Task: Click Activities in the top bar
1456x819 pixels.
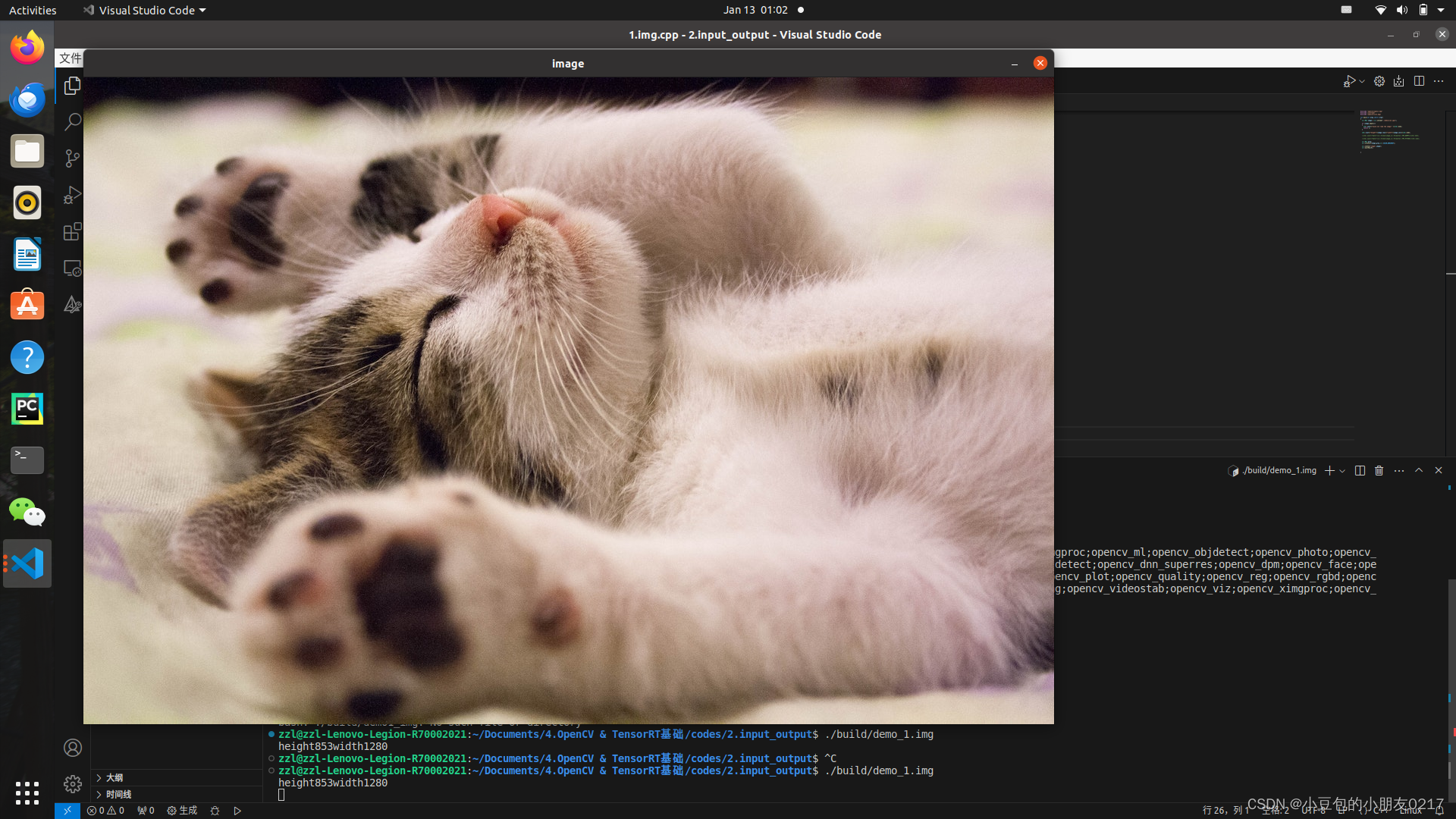Action: tap(33, 11)
